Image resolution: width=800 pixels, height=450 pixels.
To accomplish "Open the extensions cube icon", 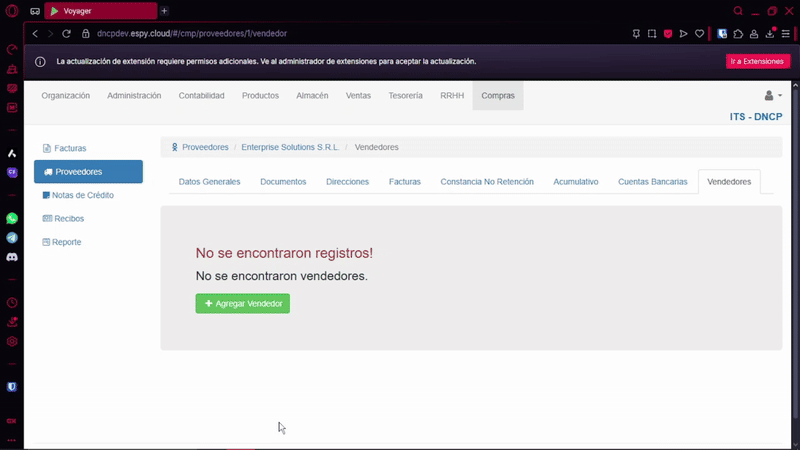I will click(x=738, y=34).
